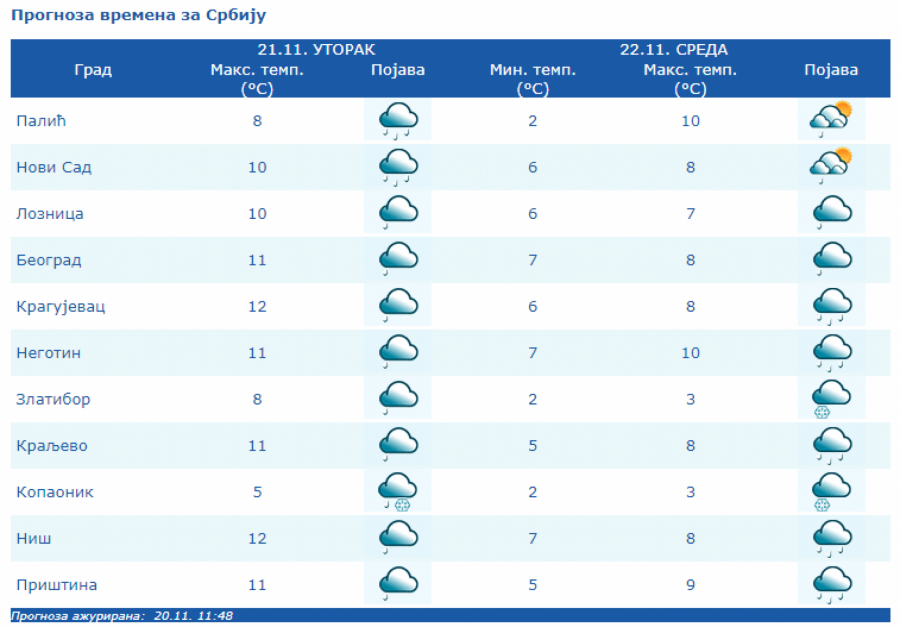Select the Београд city name

click(x=49, y=260)
